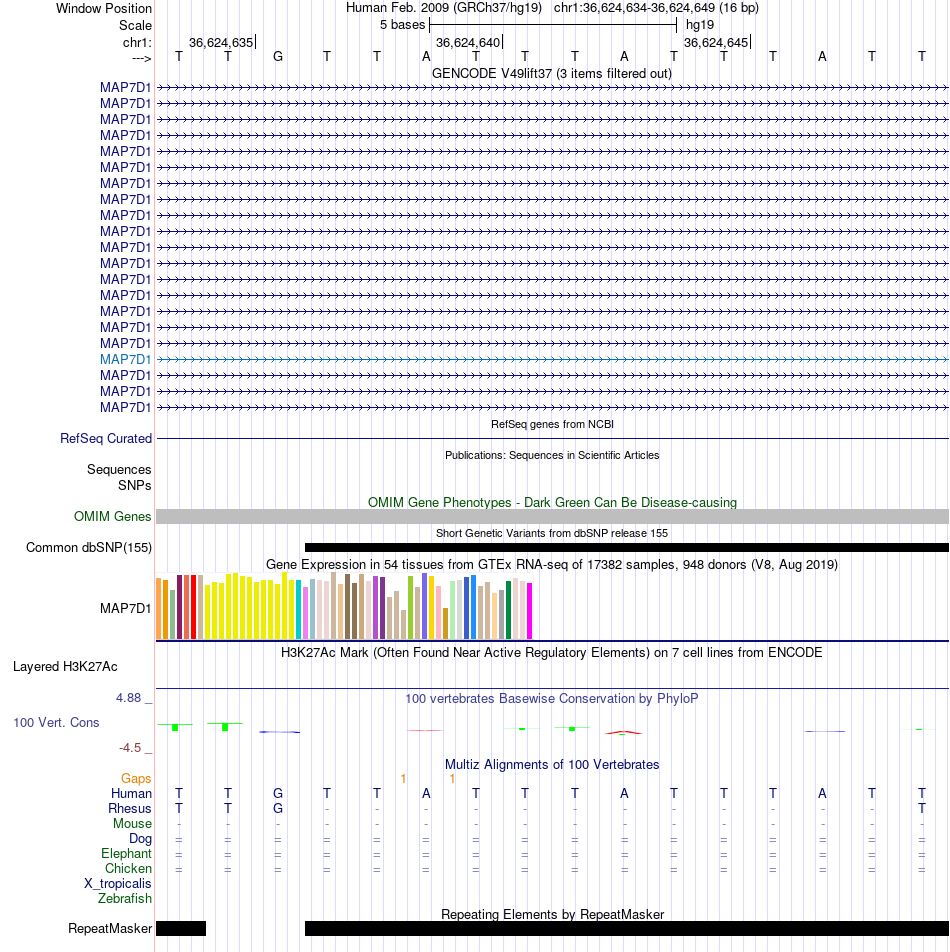
Task: Click the Window Position label
Action: click(x=104, y=8)
